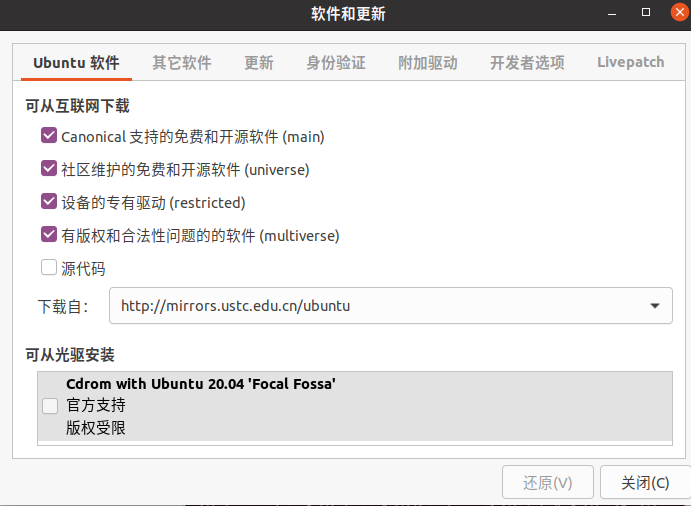Open the 更新 tab
691x506 pixels.
click(x=259, y=63)
